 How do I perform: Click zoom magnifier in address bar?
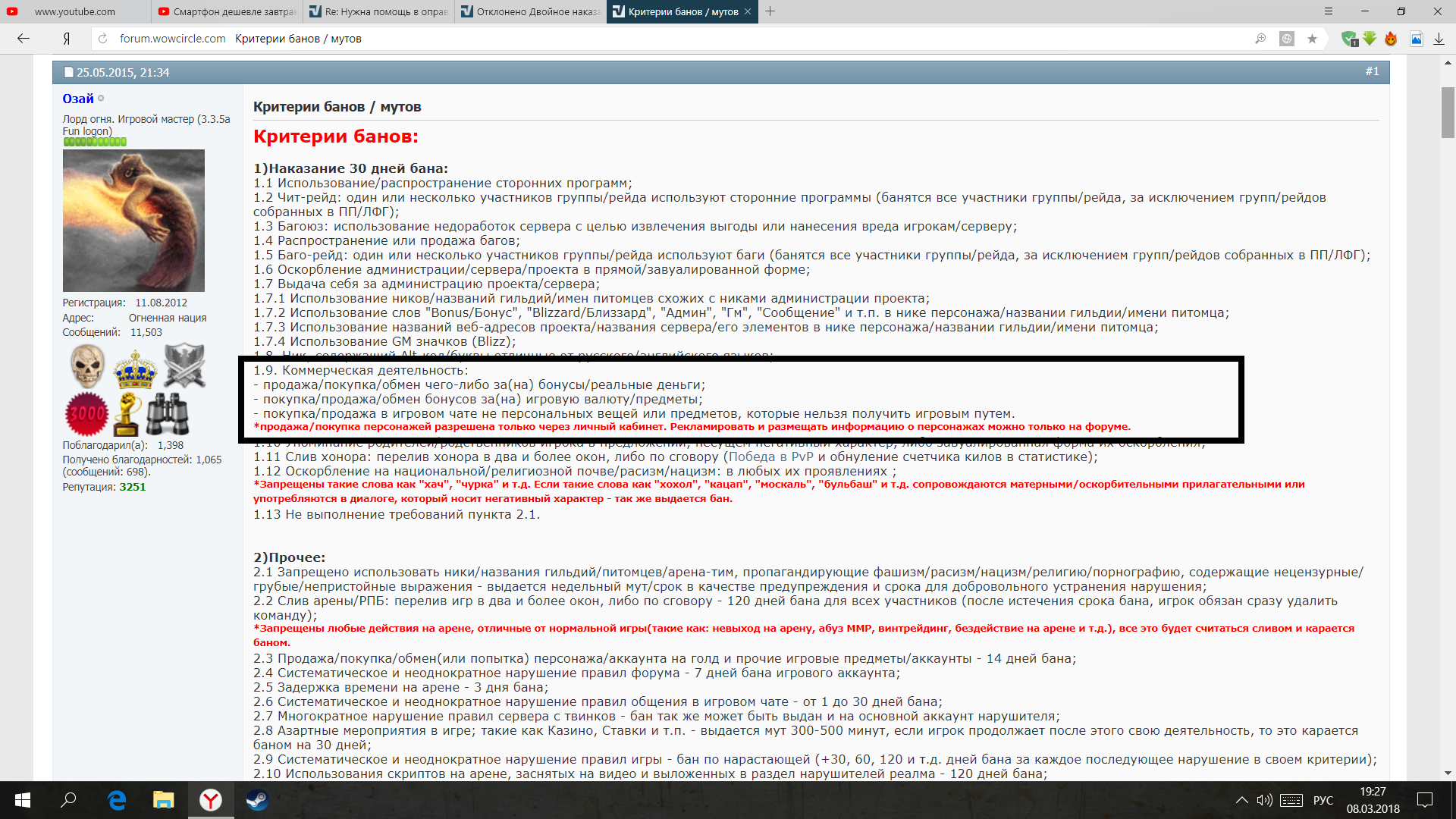click(x=1260, y=39)
